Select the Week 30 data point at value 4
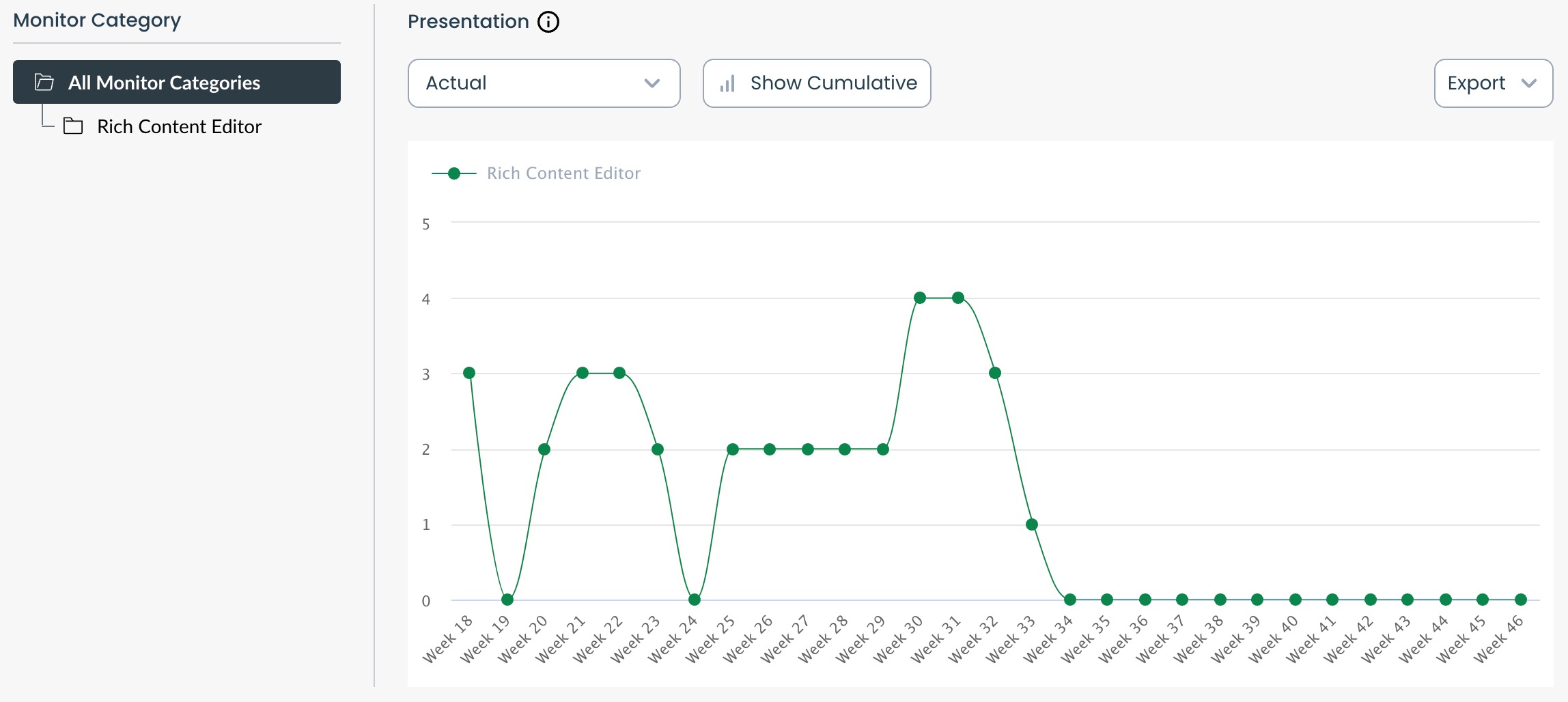This screenshot has height=702, width=1568. (x=919, y=297)
